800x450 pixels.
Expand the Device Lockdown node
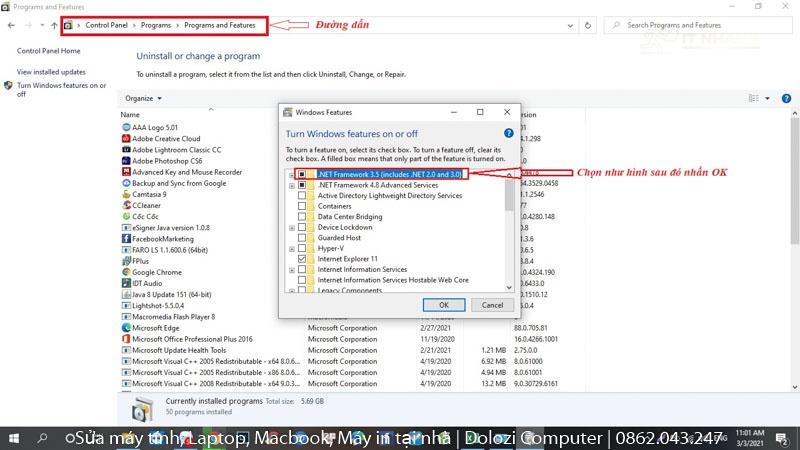click(292, 228)
